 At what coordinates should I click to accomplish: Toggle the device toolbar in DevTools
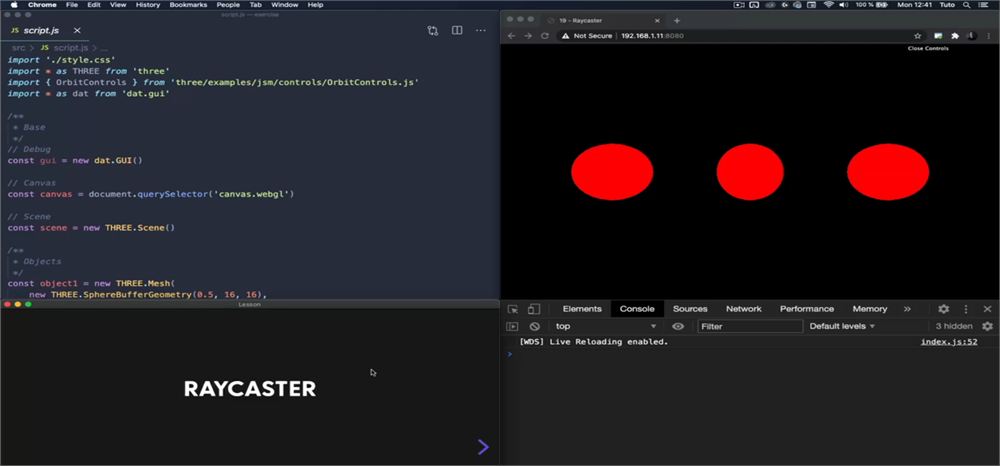[x=534, y=309]
